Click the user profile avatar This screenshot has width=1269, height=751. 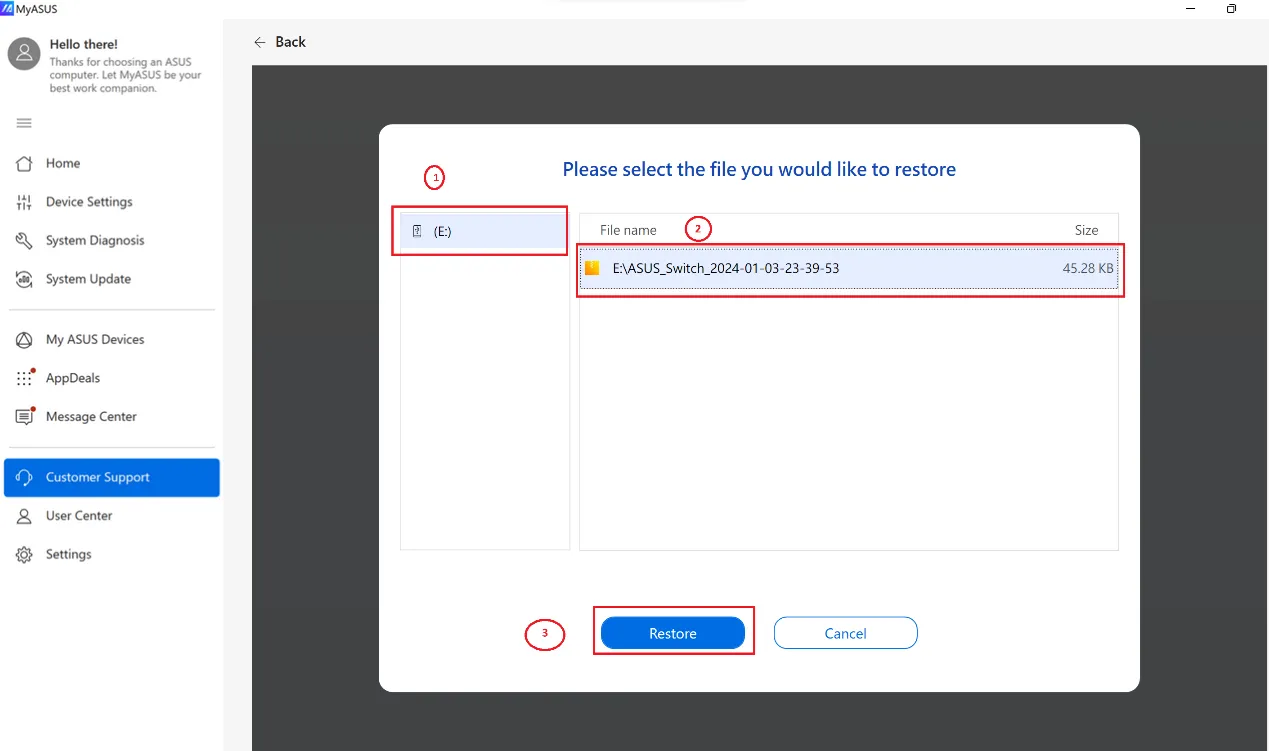coord(24,55)
